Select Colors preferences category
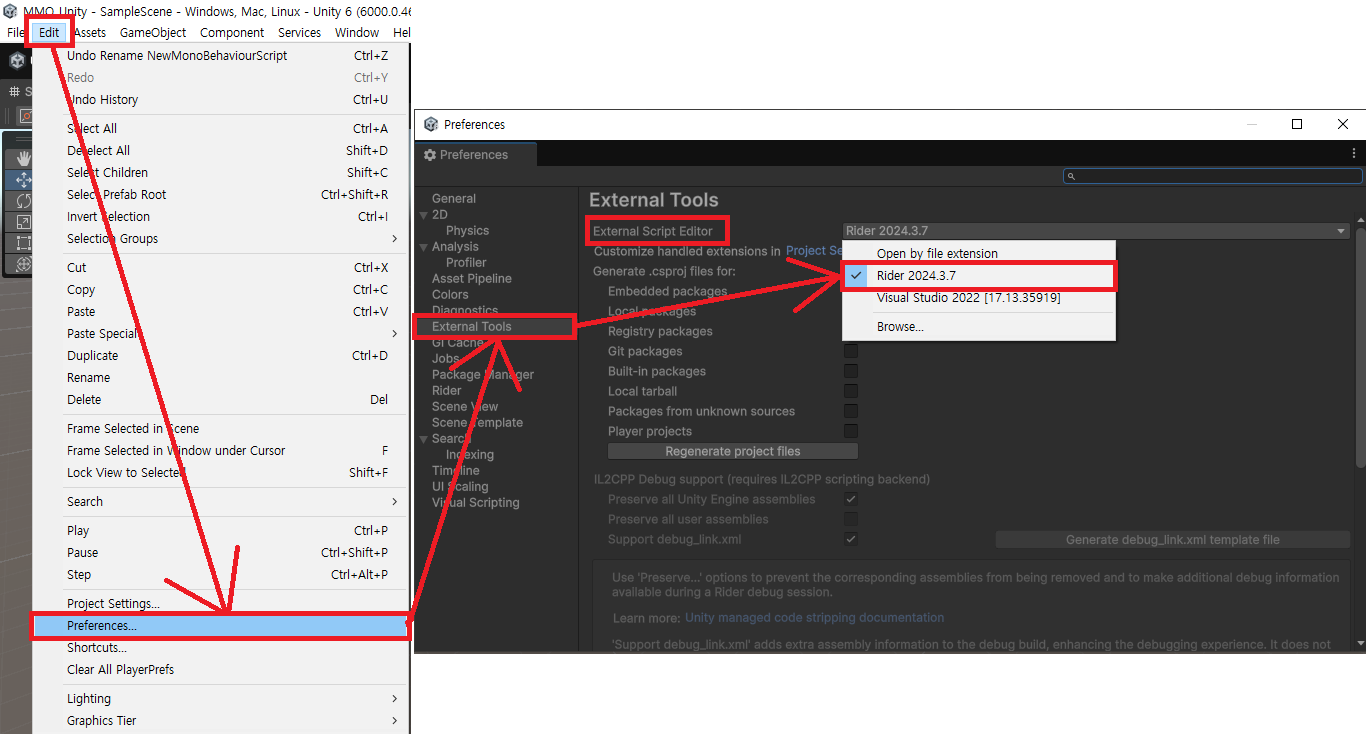The height and width of the screenshot is (734, 1366). click(x=450, y=295)
